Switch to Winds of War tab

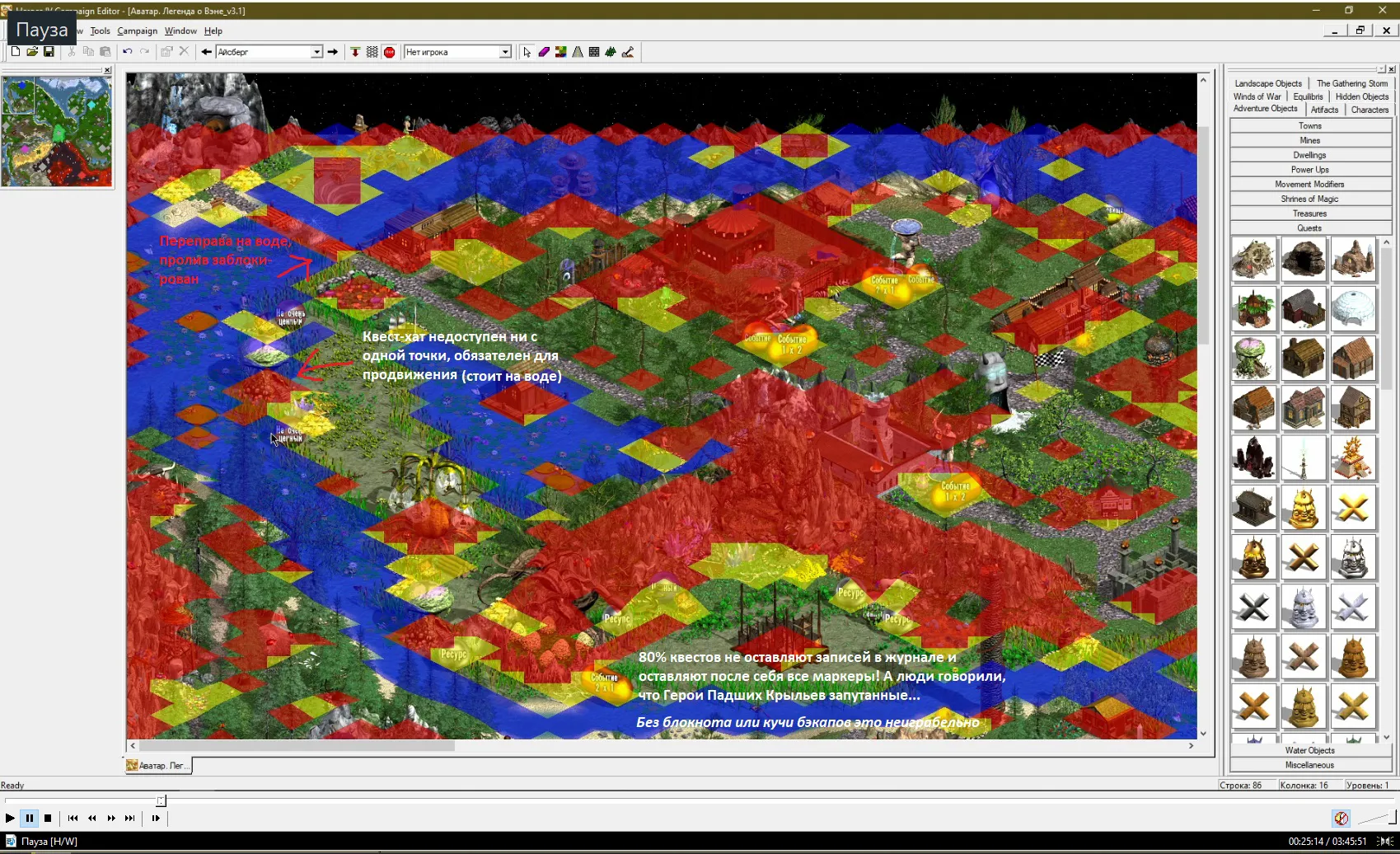tap(1257, 96)
